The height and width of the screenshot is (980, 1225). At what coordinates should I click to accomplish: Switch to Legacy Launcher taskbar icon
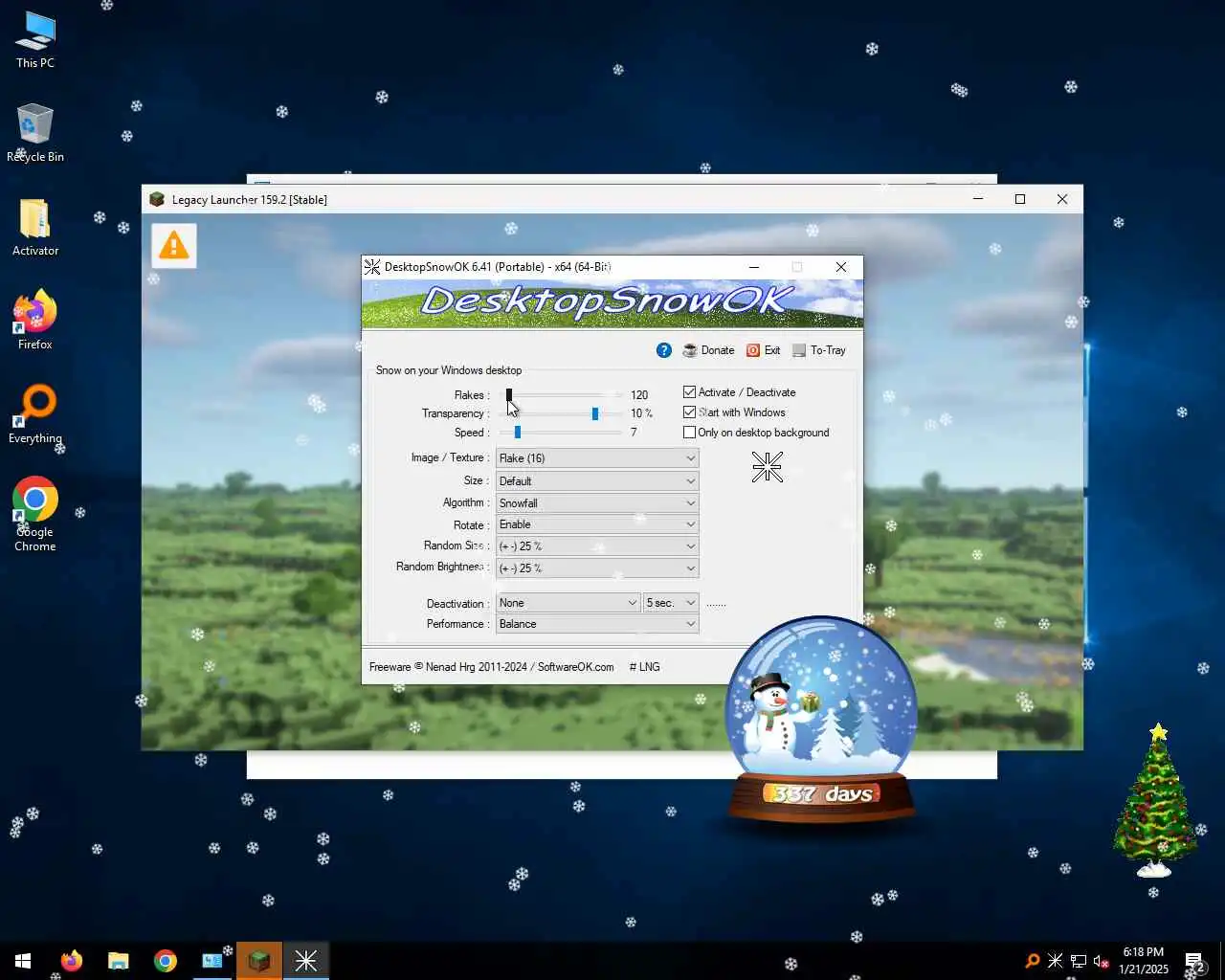pos(259,961)
